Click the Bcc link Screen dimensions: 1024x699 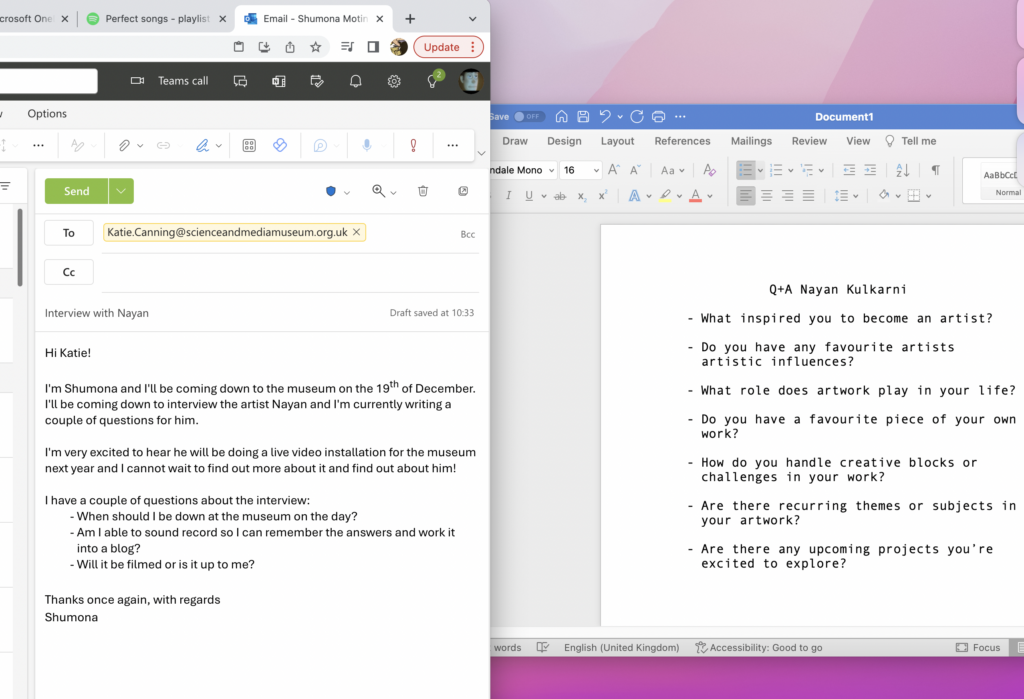[x=467, y=234]
